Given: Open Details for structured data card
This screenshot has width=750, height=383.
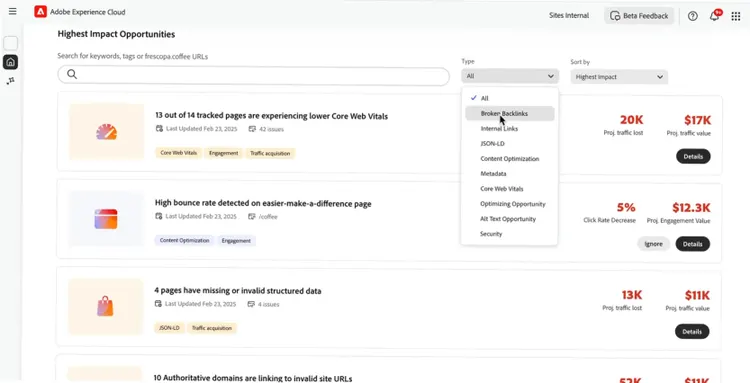Looking at the screenshot, I should [692, 331].
